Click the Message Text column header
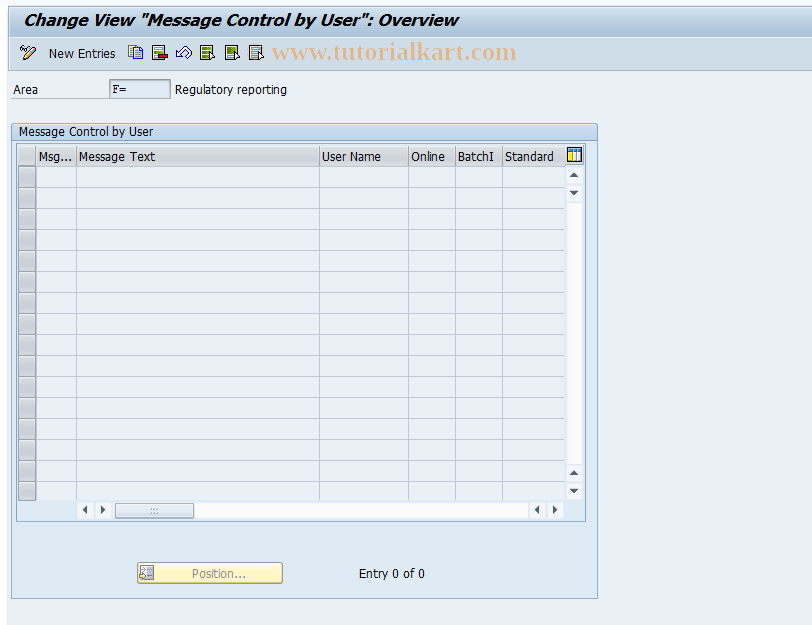Image resolution: width=812 pixels, height=625 pixels. click(198, 156)
